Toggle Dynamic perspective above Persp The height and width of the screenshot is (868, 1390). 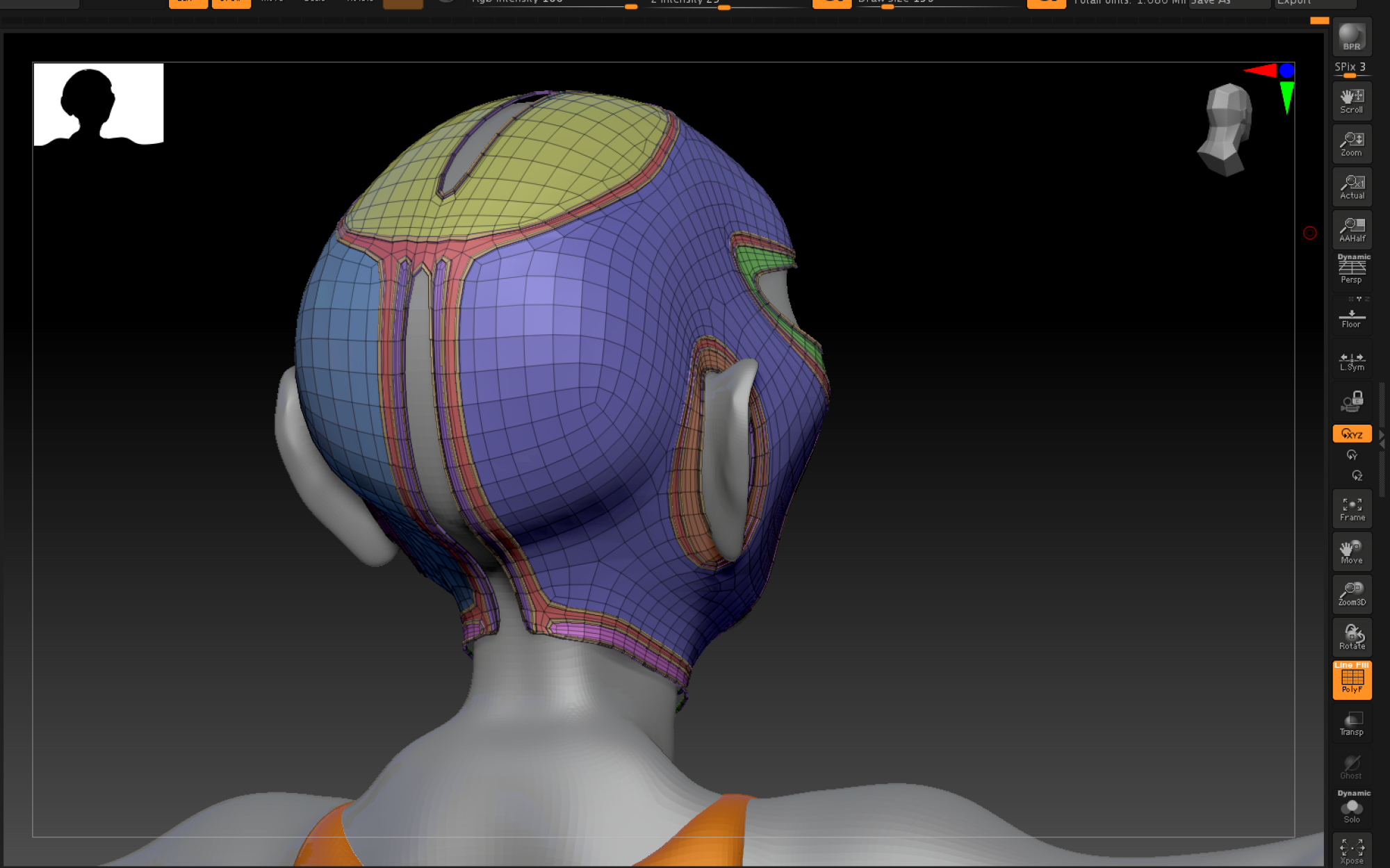pos(1353,257)
